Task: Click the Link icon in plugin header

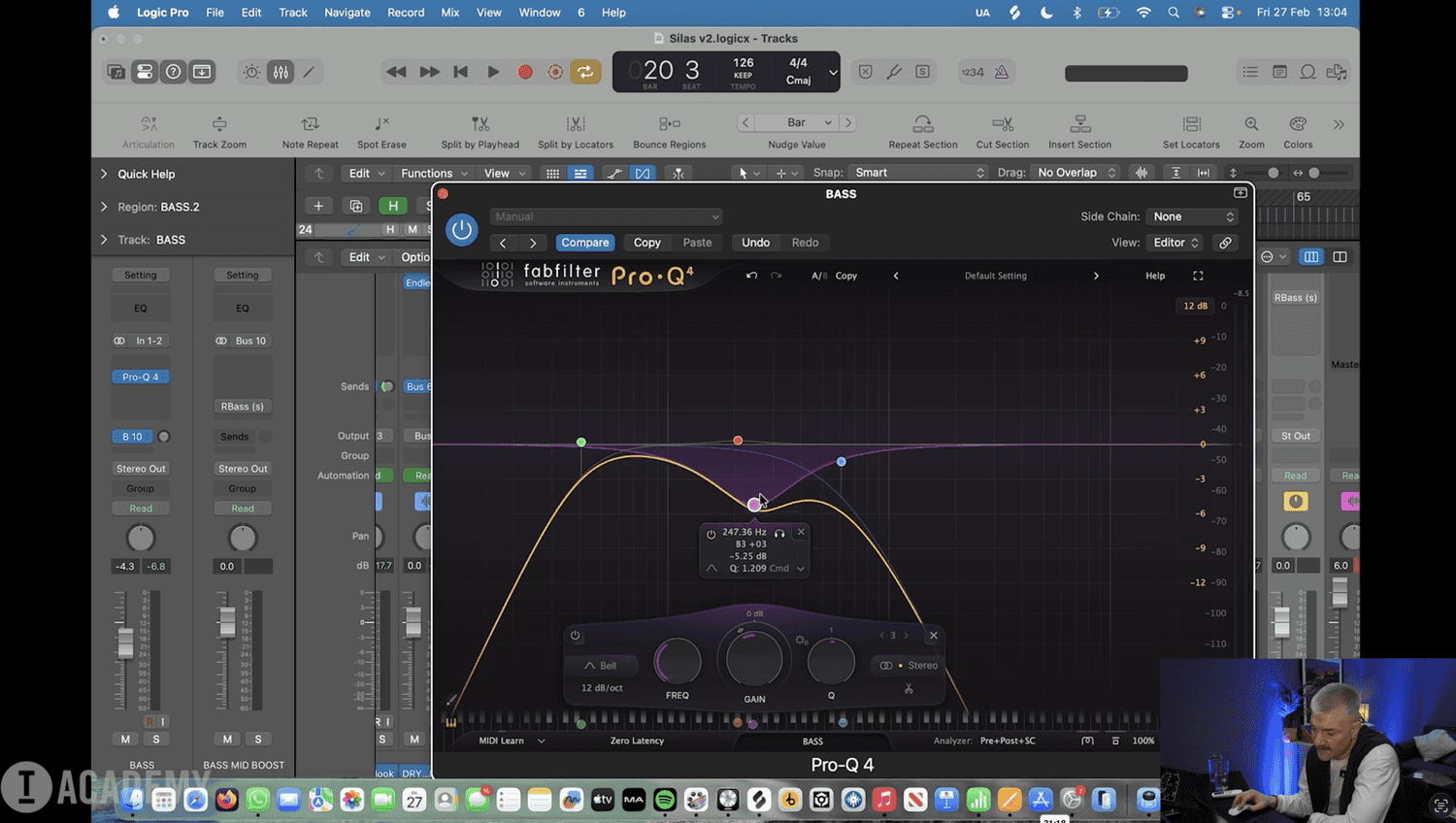Action: click(1225, 243)
